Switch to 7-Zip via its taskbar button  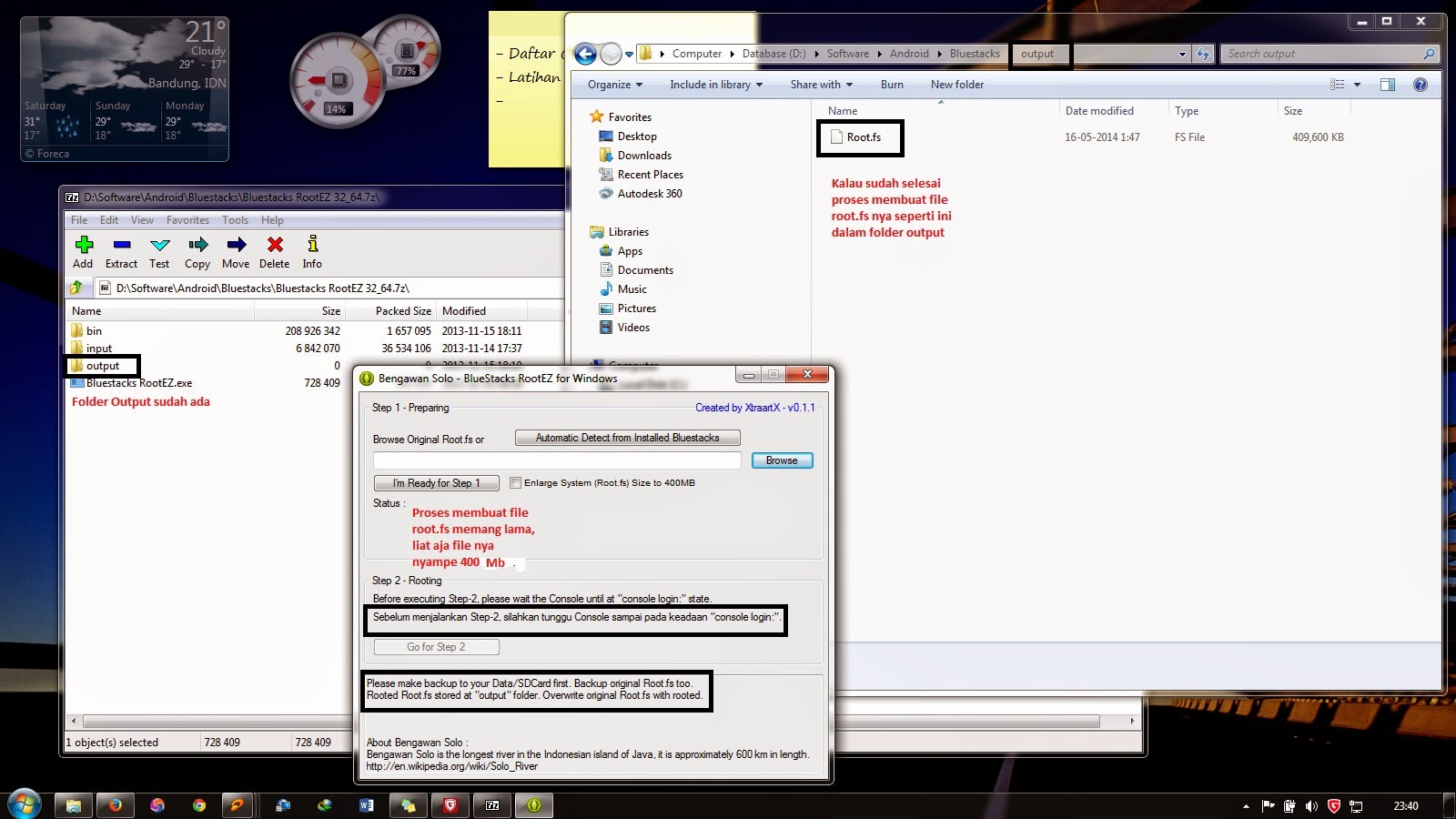(x=492, y=805)
